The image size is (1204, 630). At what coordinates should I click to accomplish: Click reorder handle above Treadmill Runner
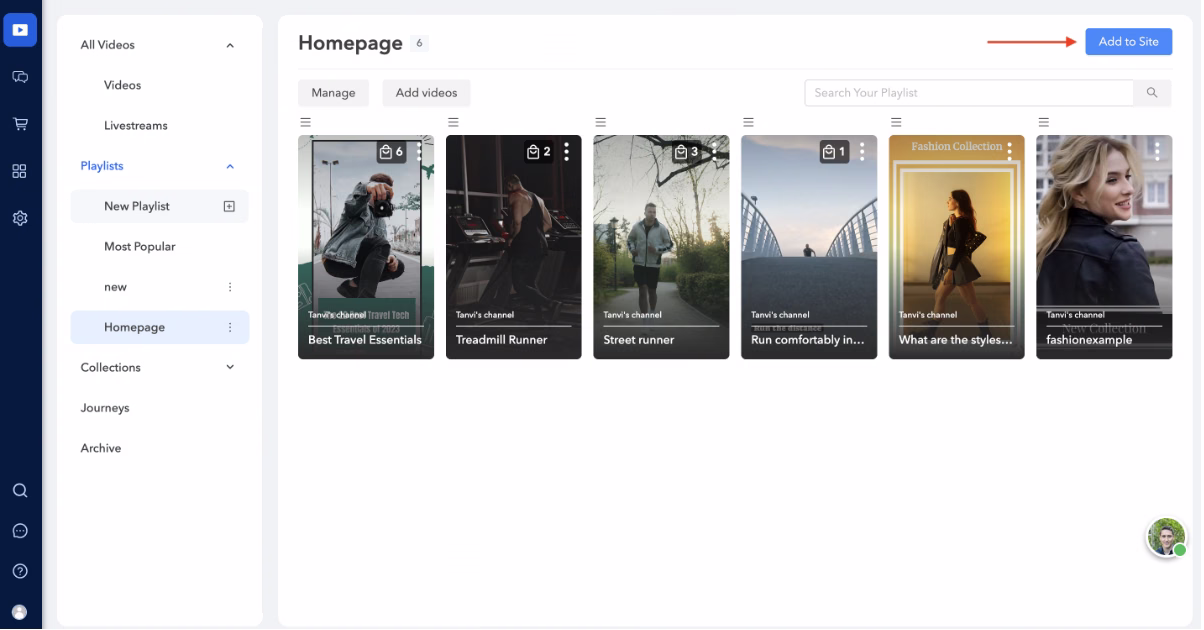pyautogui.click(x=453, y=122)
